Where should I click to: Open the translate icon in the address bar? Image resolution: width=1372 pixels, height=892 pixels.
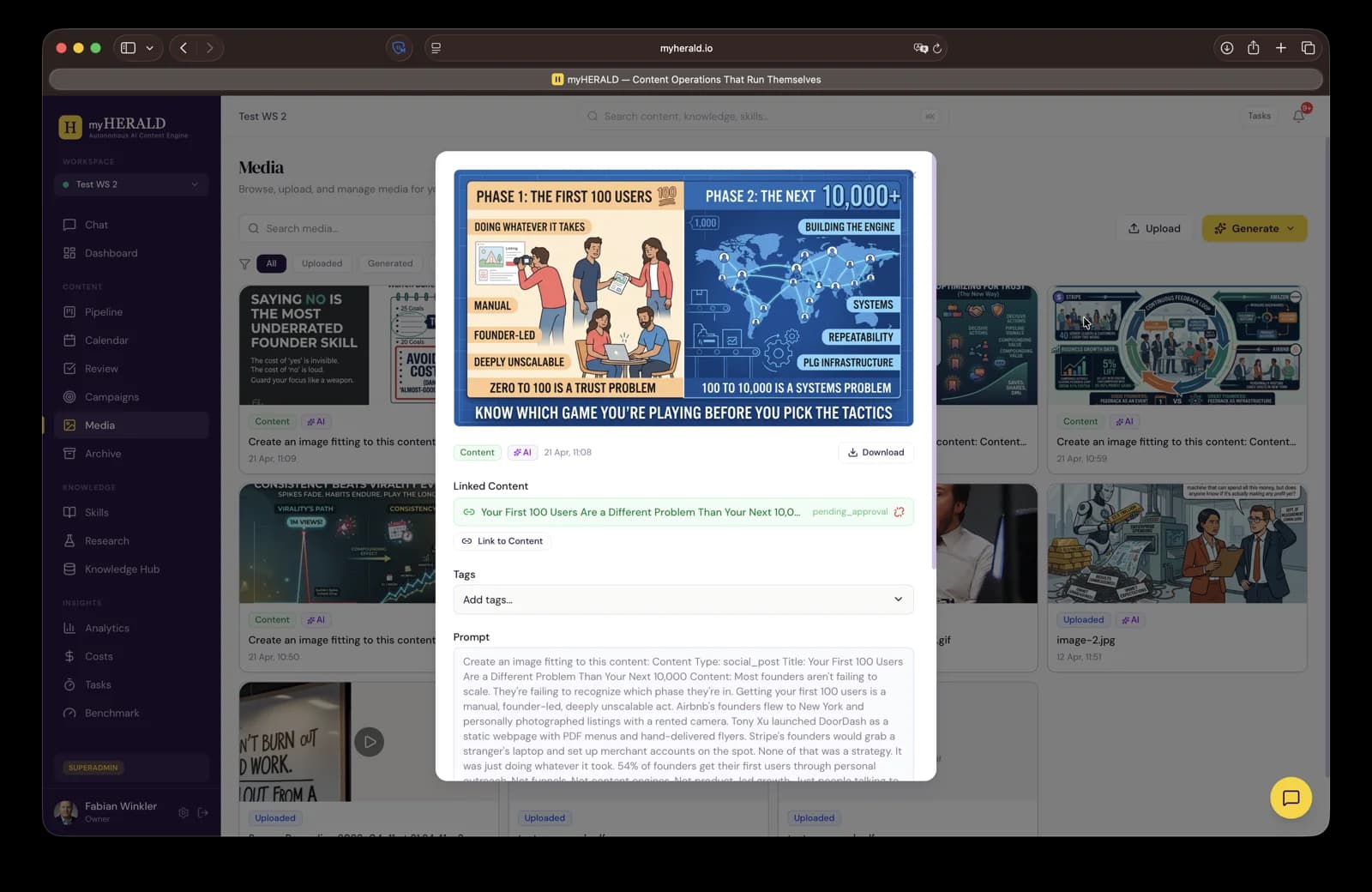click(x=920, y=48)
